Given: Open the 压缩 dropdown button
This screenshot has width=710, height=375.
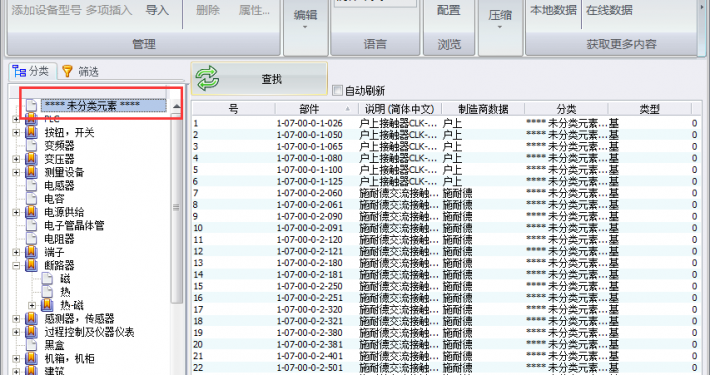Looking at the screenshot, I should [x=500, y=20].
